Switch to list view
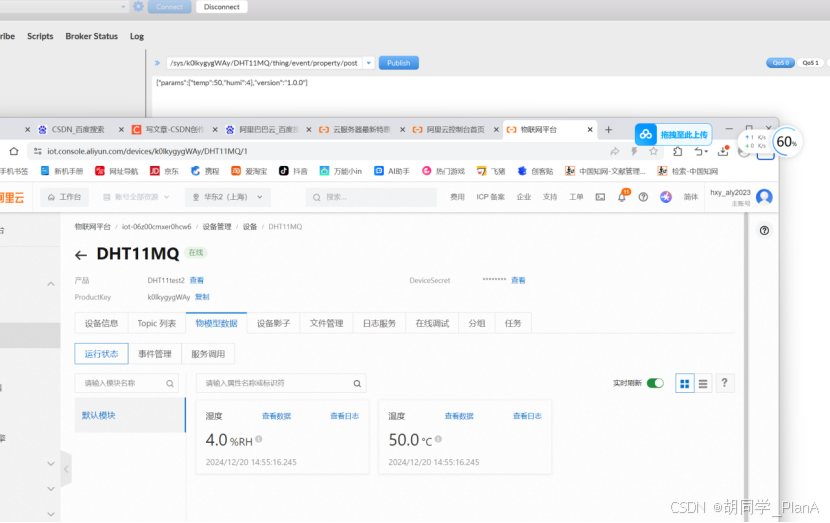This screenshot has height=523, width=830. pyautogui.click(x=703, y=383)
